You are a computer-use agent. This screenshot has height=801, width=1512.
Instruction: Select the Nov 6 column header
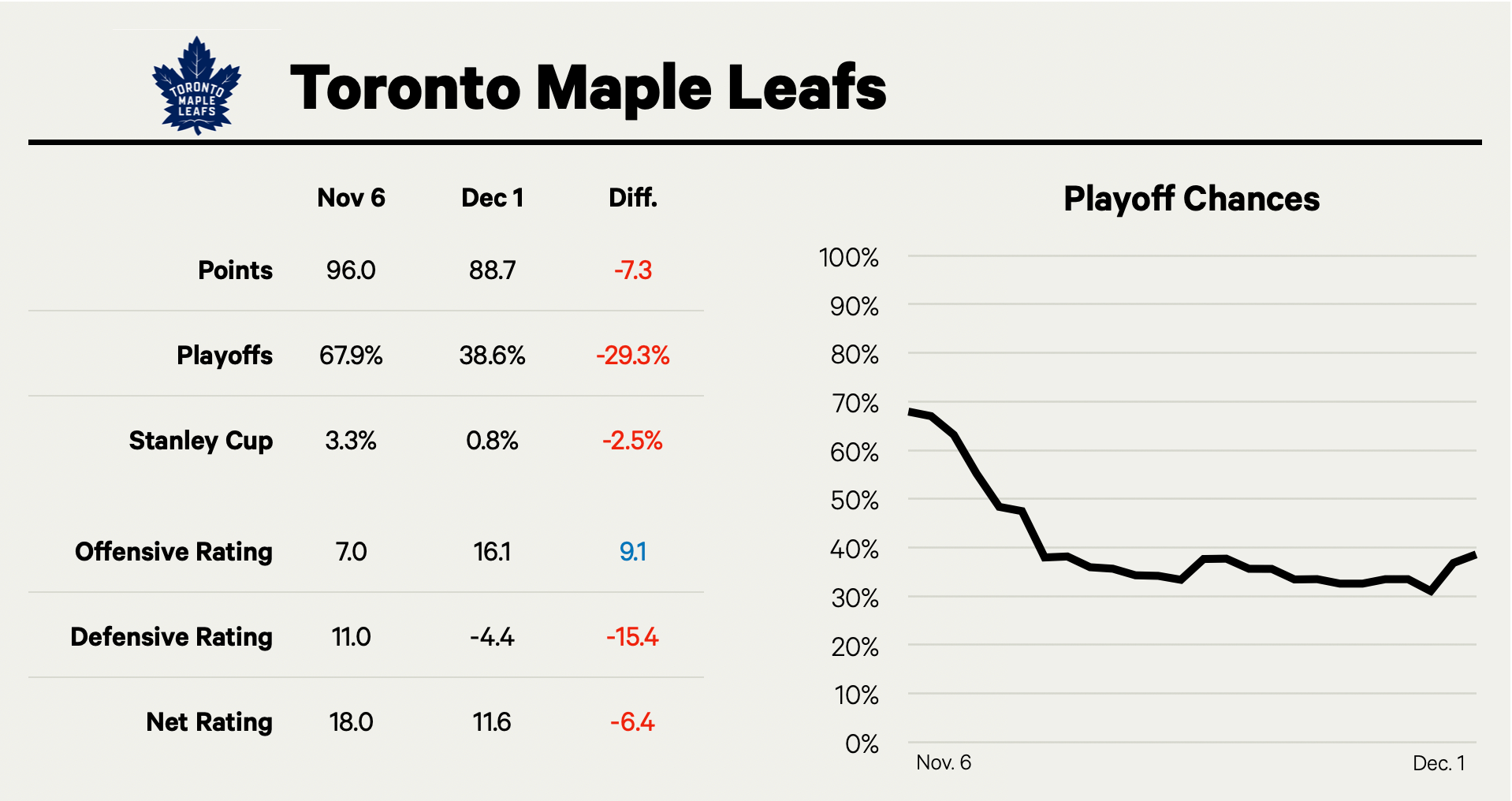pyautogui.click(x=351, y=198)
